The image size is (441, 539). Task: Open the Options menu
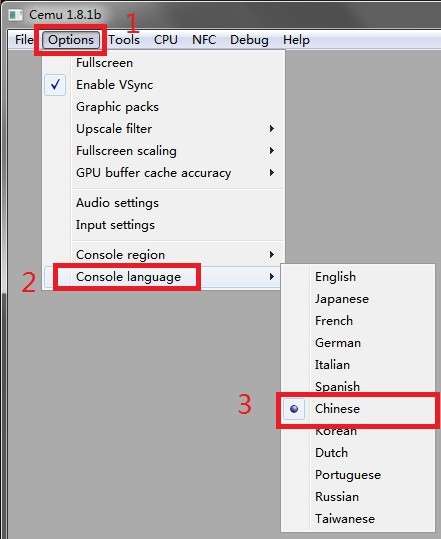pos(71,40)
